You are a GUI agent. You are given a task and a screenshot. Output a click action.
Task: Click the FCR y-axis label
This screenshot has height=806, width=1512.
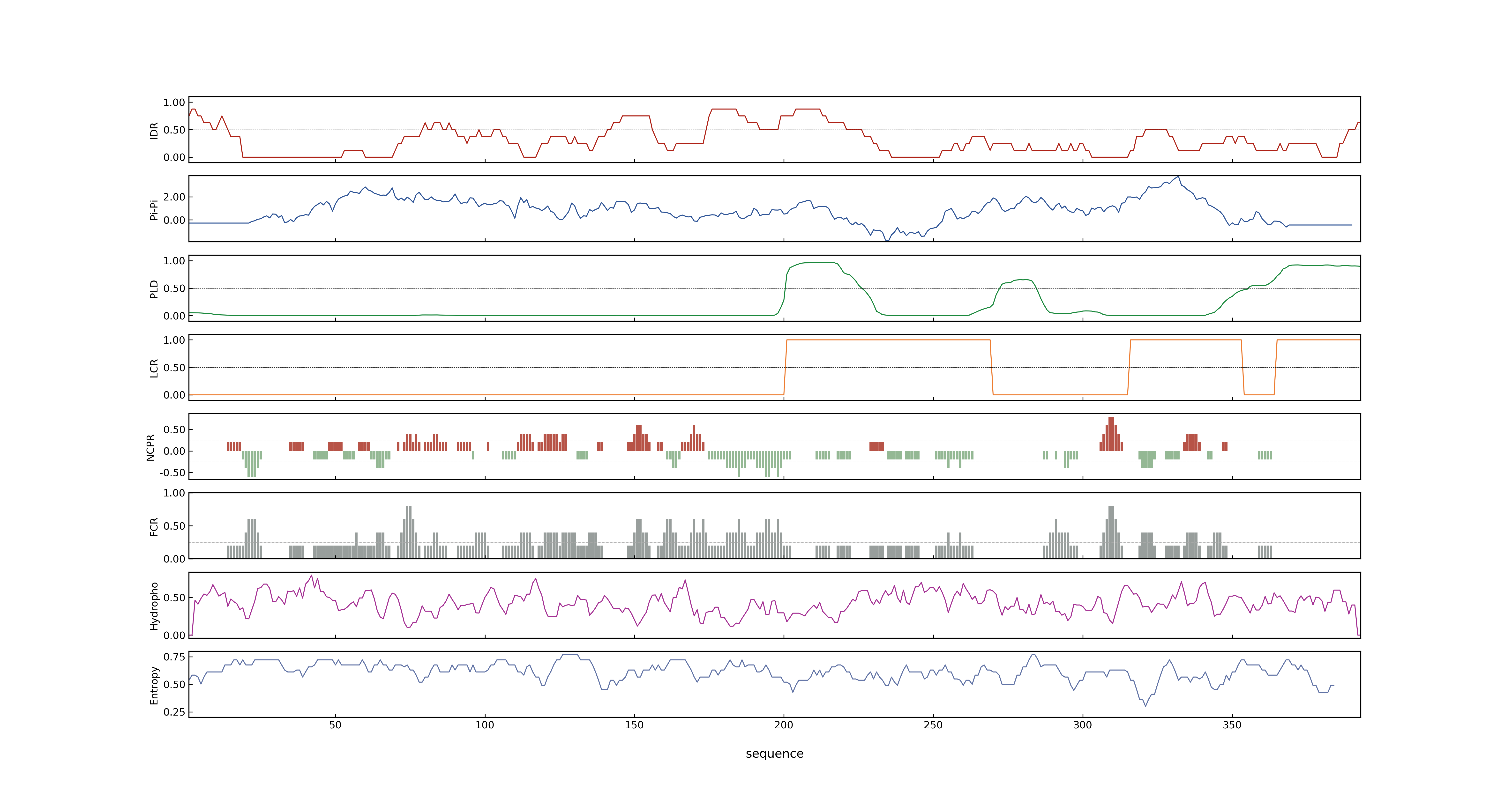(154, 526)
